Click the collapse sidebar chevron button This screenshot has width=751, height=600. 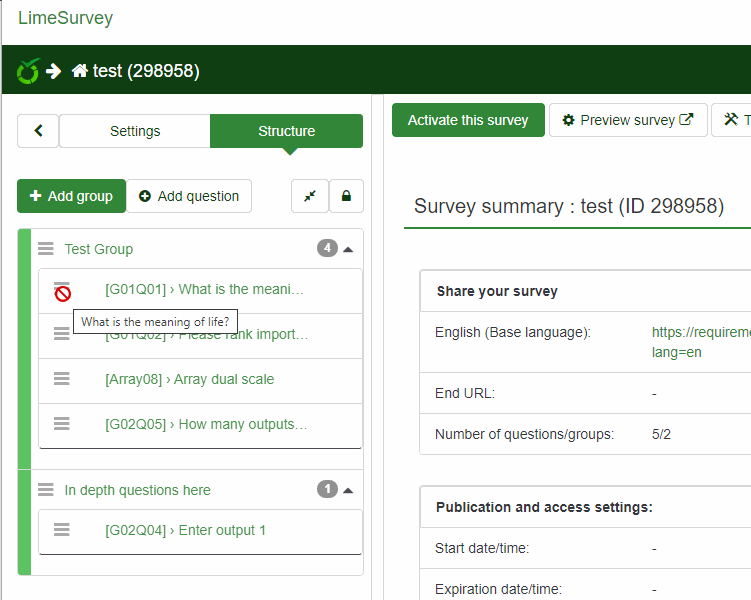pos(39,131)
